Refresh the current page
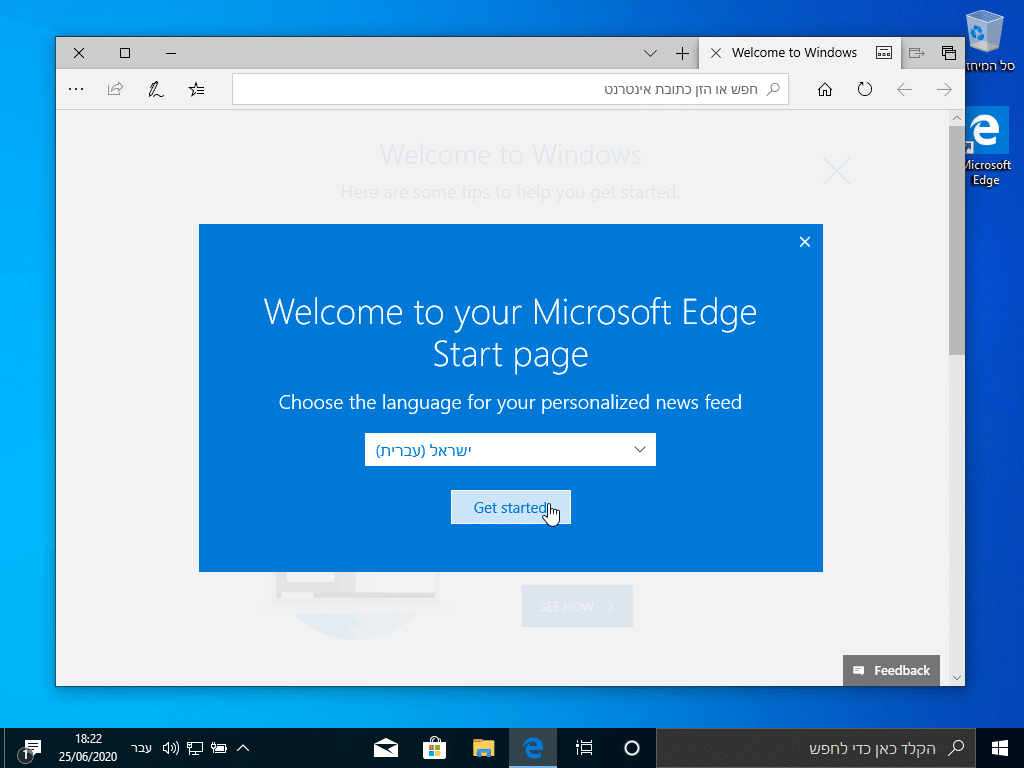 click(865, 90)
